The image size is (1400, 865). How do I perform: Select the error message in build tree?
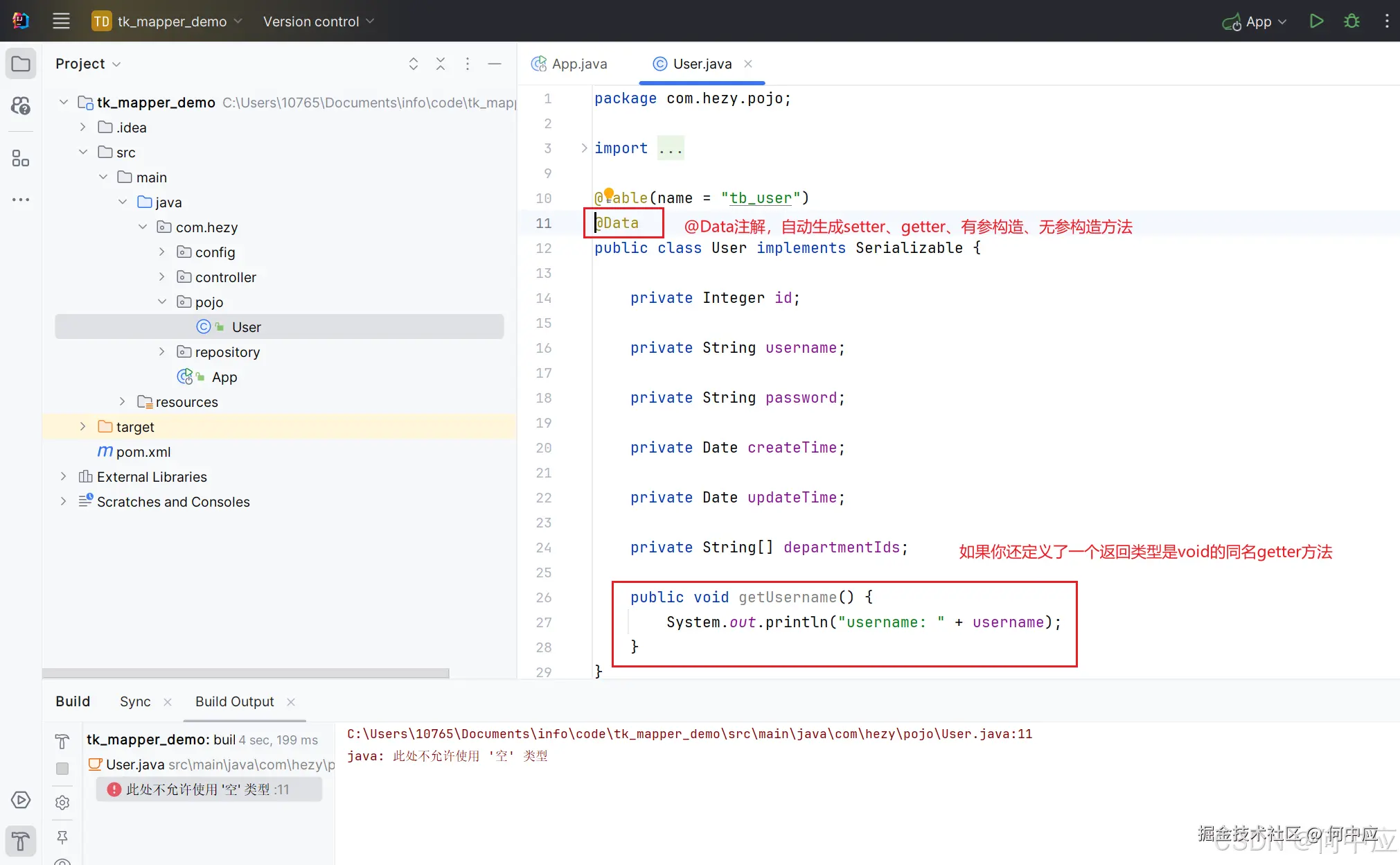(209, 789)
